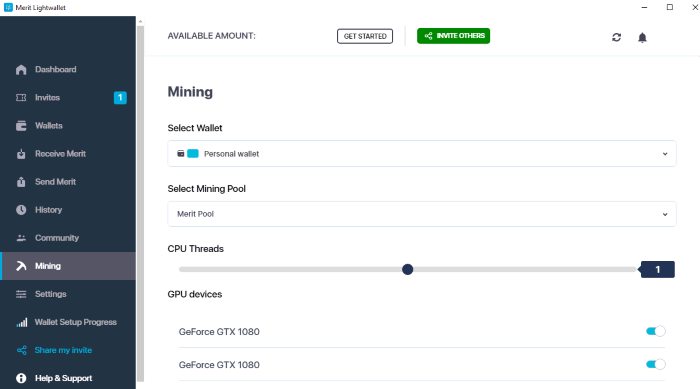Click the Invites notification badge

pos(120,98)
